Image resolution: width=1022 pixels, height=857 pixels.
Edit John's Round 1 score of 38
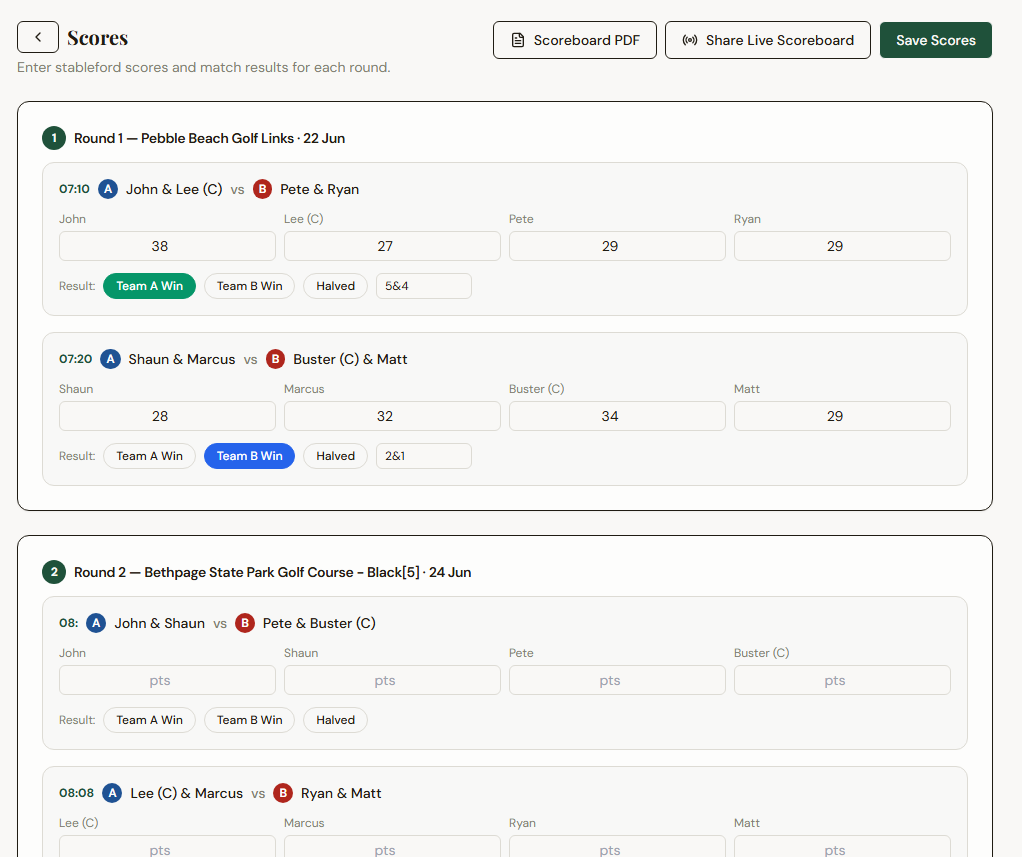coord(168,246)
